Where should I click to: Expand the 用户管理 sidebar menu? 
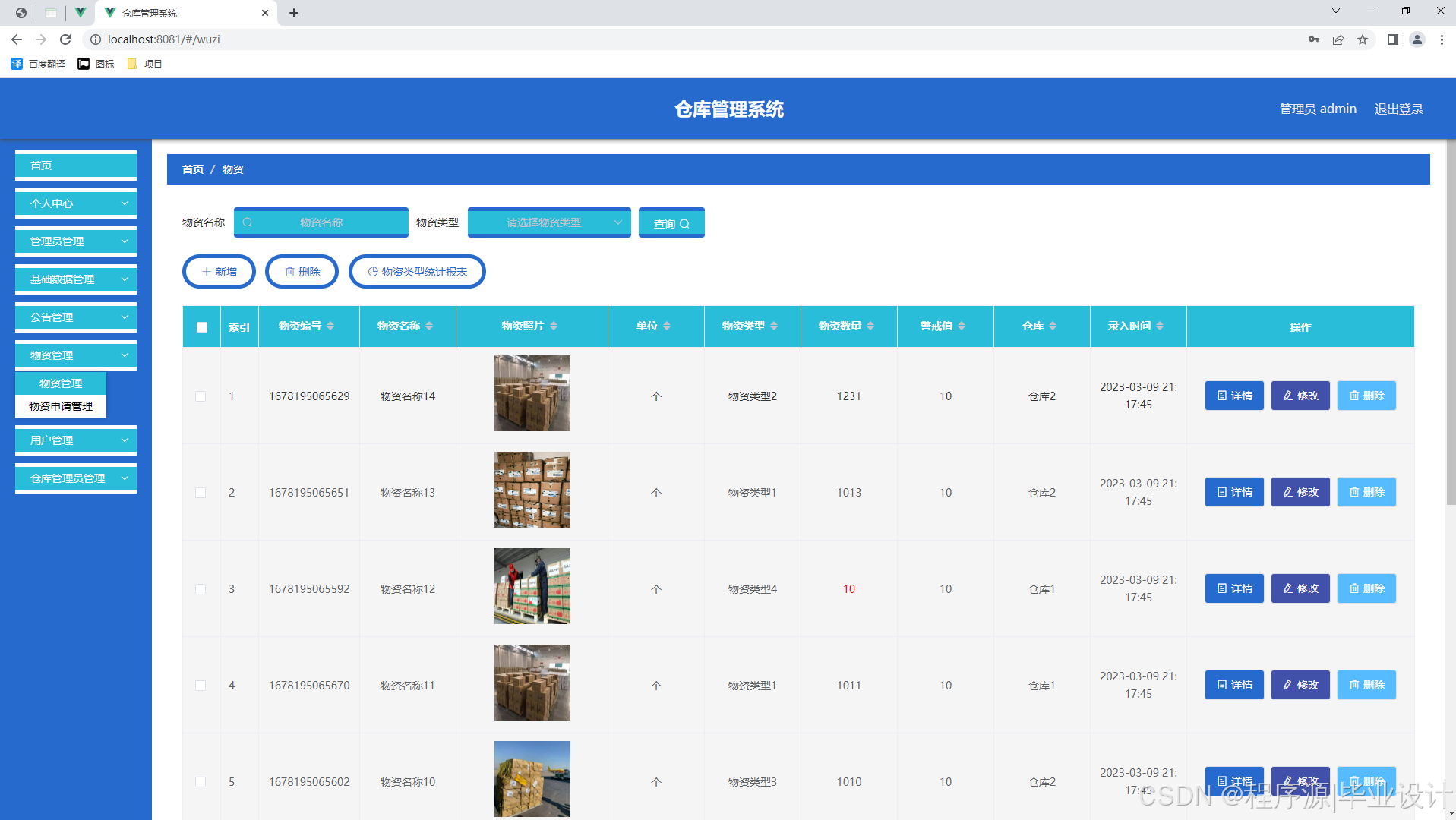76,440
